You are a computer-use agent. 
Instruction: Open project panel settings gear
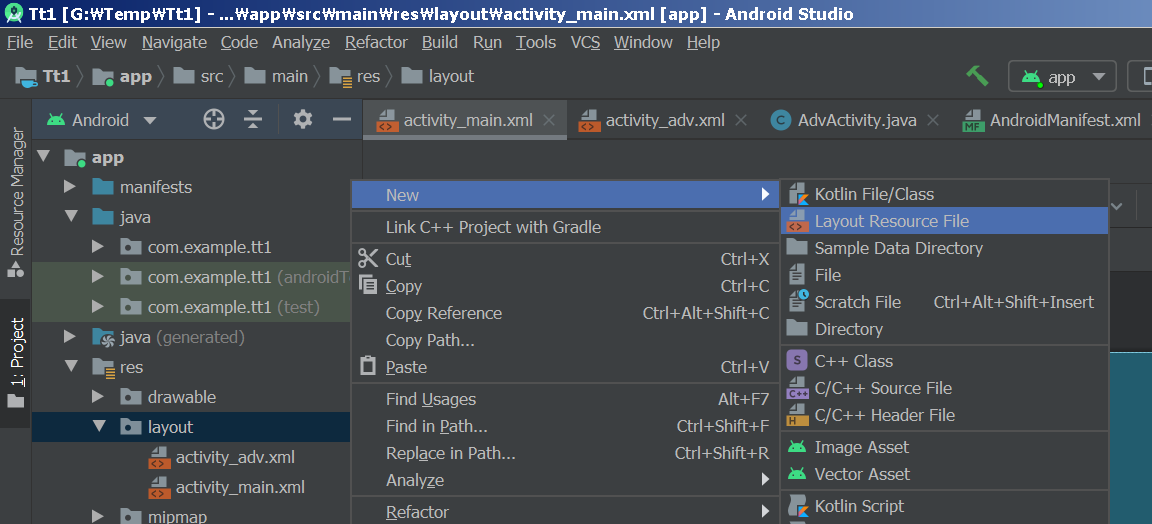pyautogui.click(x=303, y=120)
